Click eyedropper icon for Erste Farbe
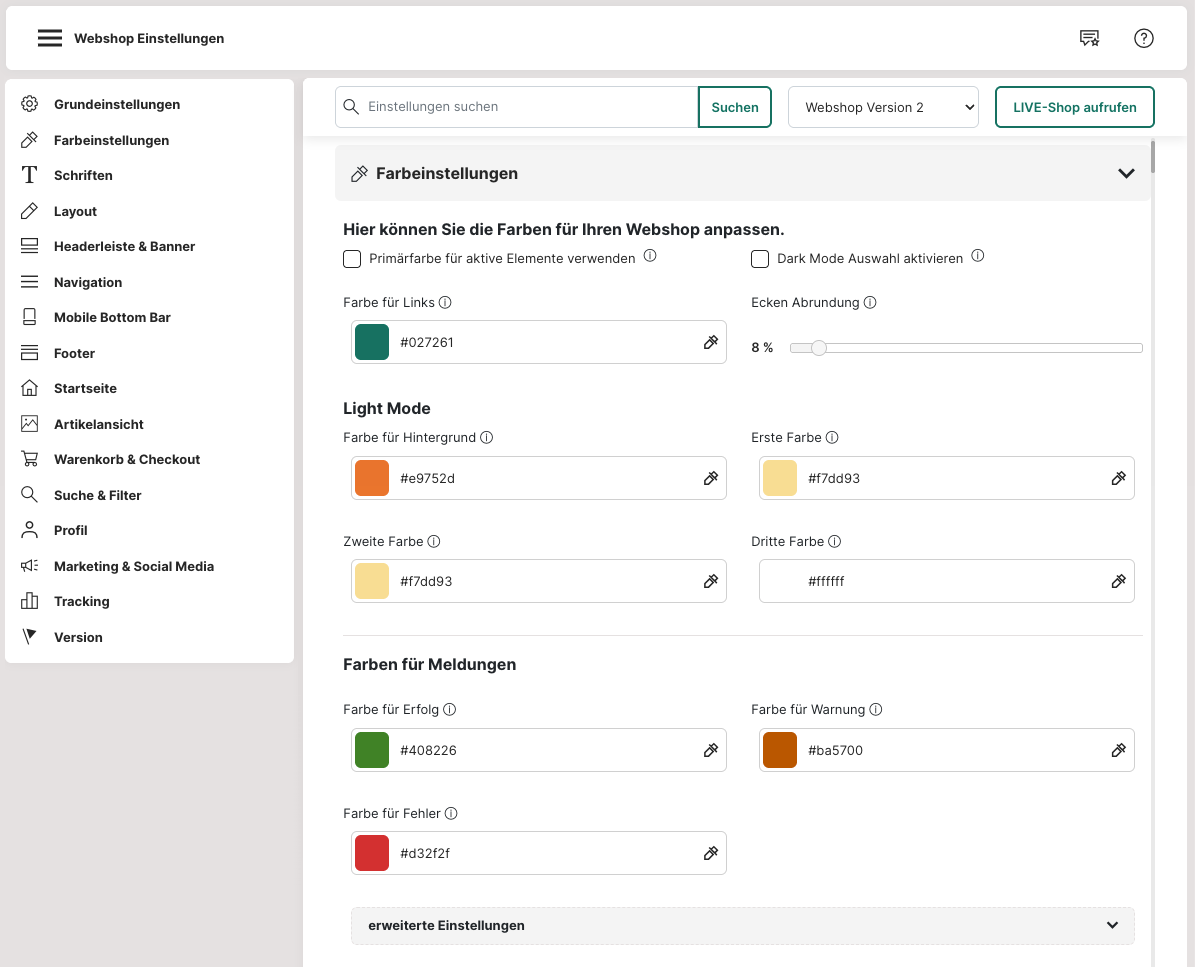This screenshot has height=967, width=1195. 1119,478
